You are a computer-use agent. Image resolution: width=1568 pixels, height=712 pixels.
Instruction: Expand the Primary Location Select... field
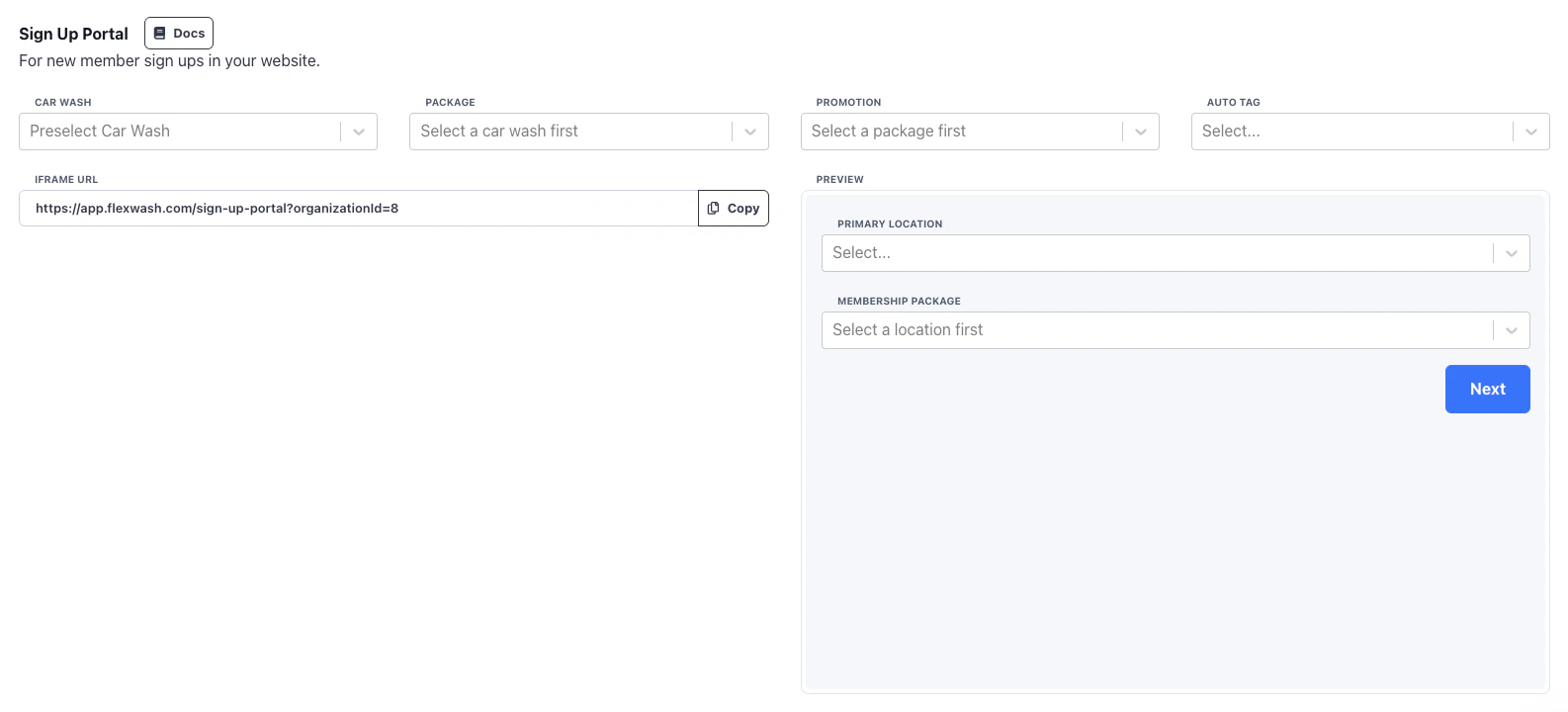pos(1176,253)
